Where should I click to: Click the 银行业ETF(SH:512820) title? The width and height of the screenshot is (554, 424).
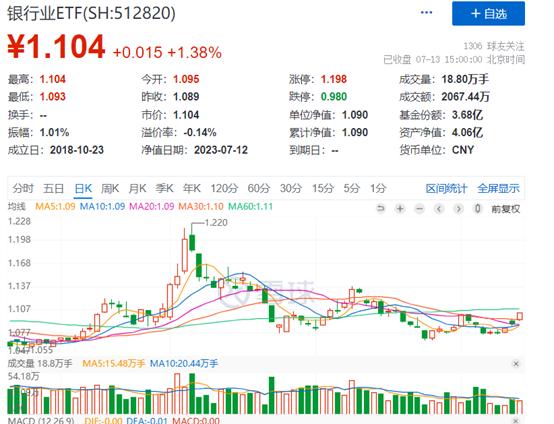[x=91, y=13]
